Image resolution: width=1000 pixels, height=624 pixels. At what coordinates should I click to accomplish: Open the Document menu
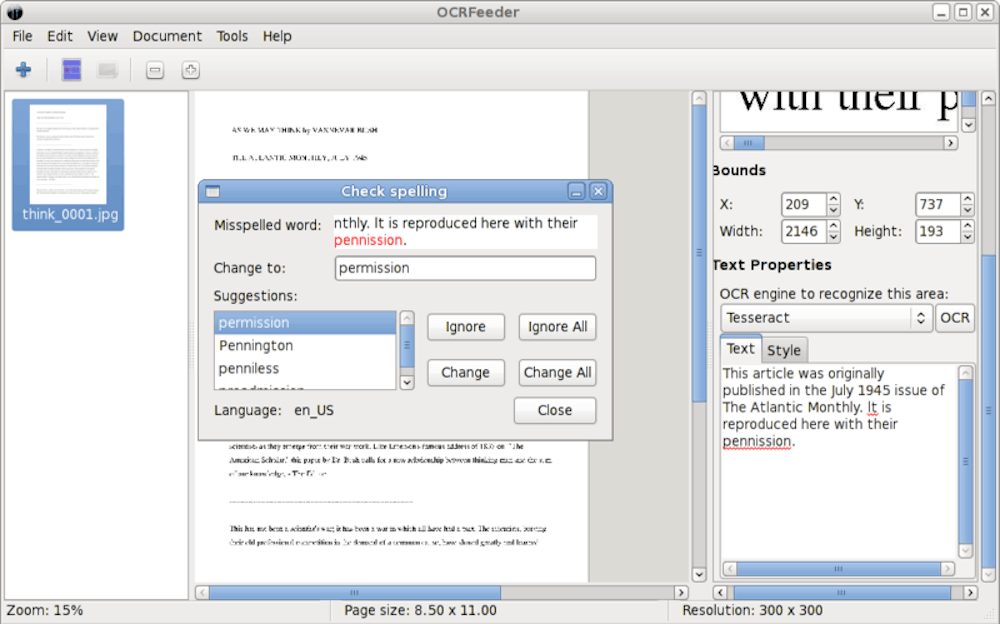[167, 36]
